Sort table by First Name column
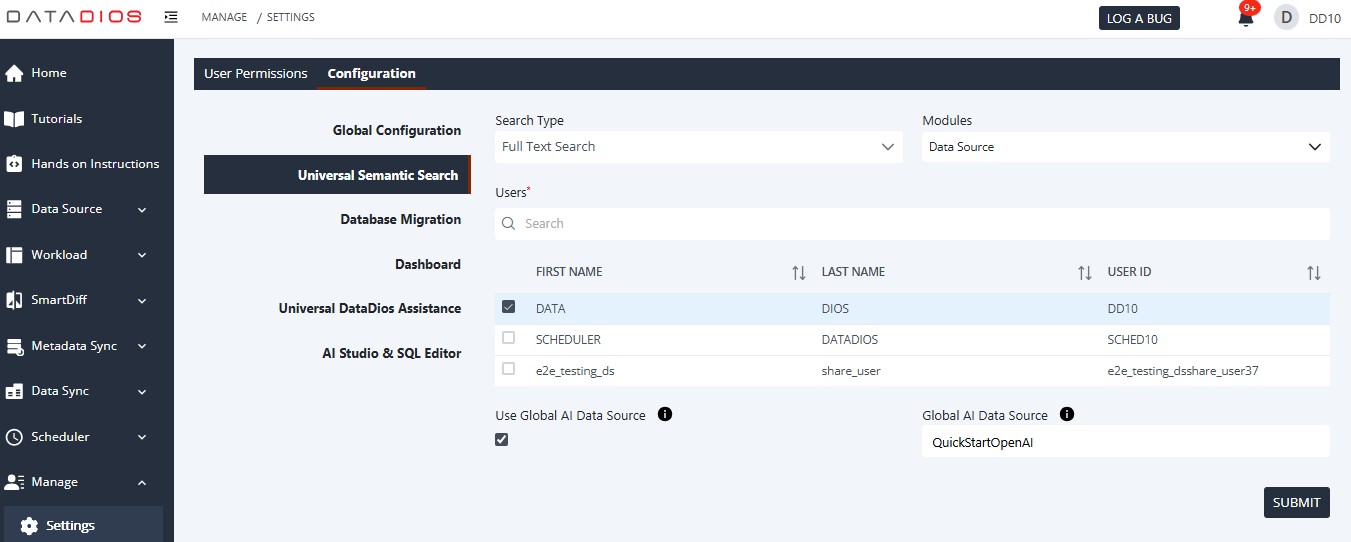This screenshot has width=1351, height=542. [798, 272]
